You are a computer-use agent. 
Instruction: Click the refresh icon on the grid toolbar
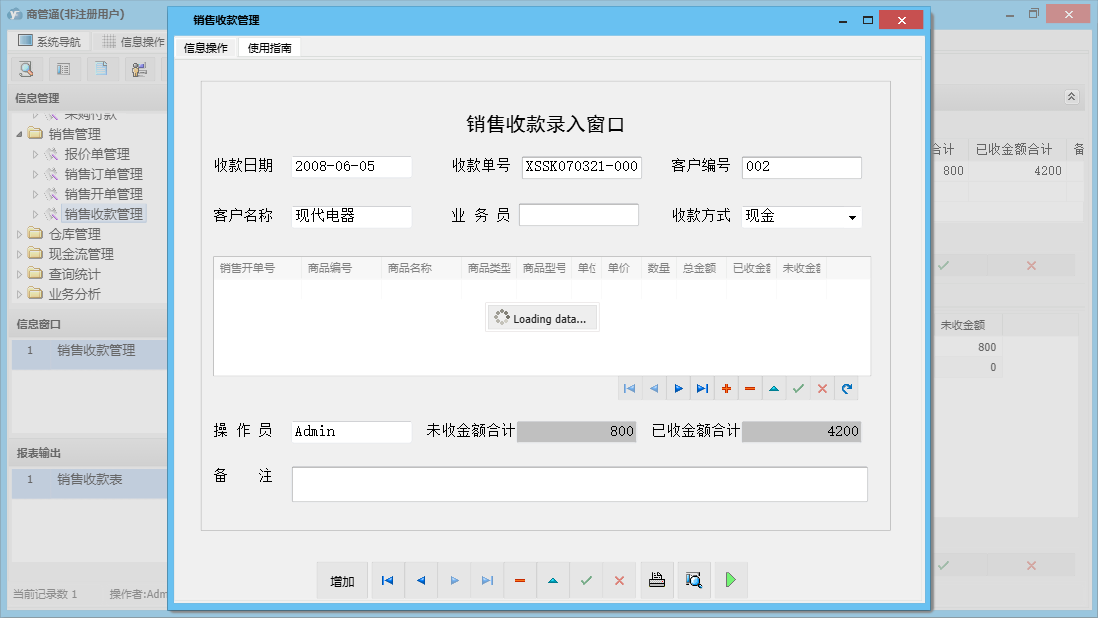point(846,388)
